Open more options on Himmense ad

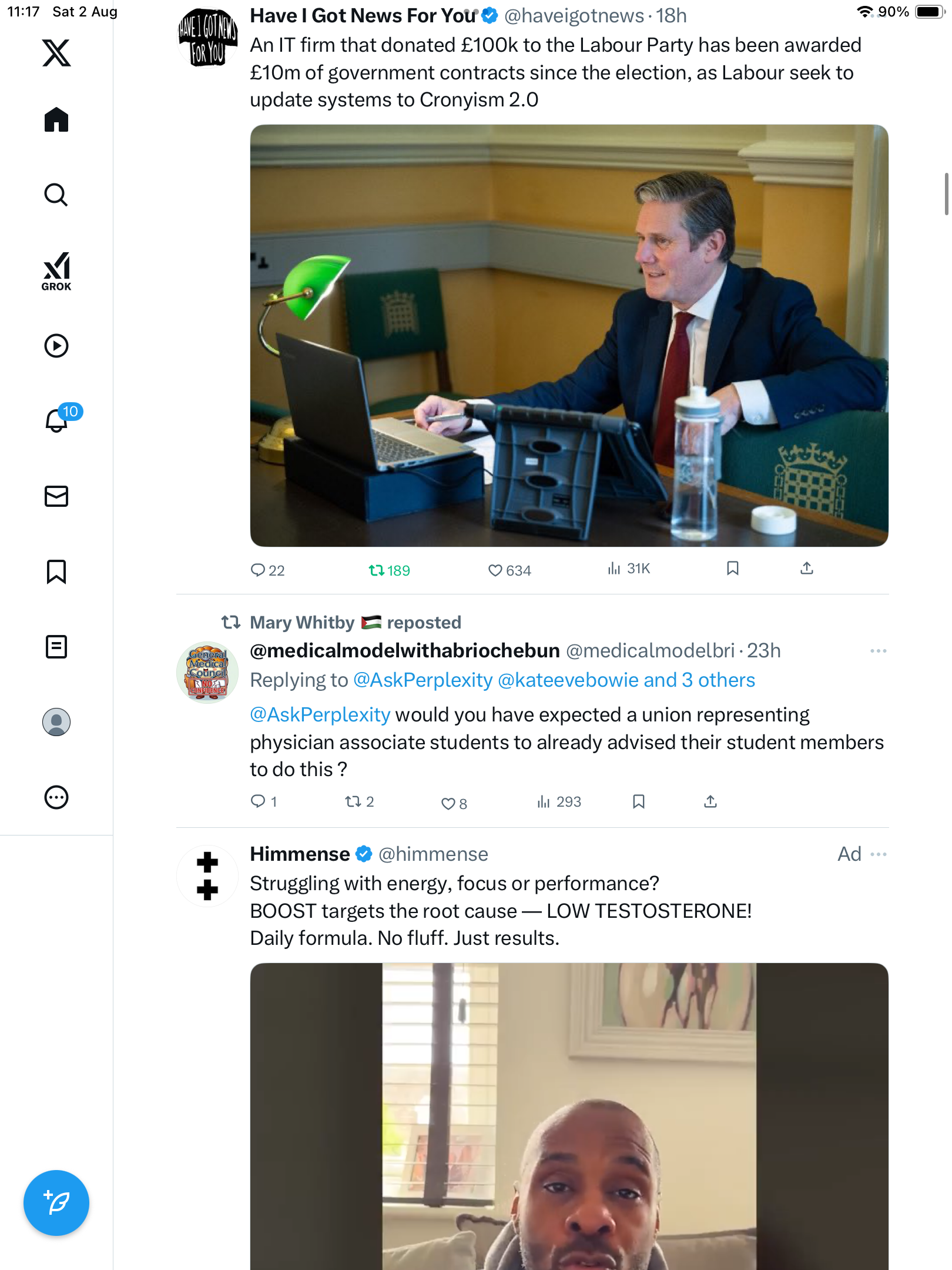pos(878,854)
